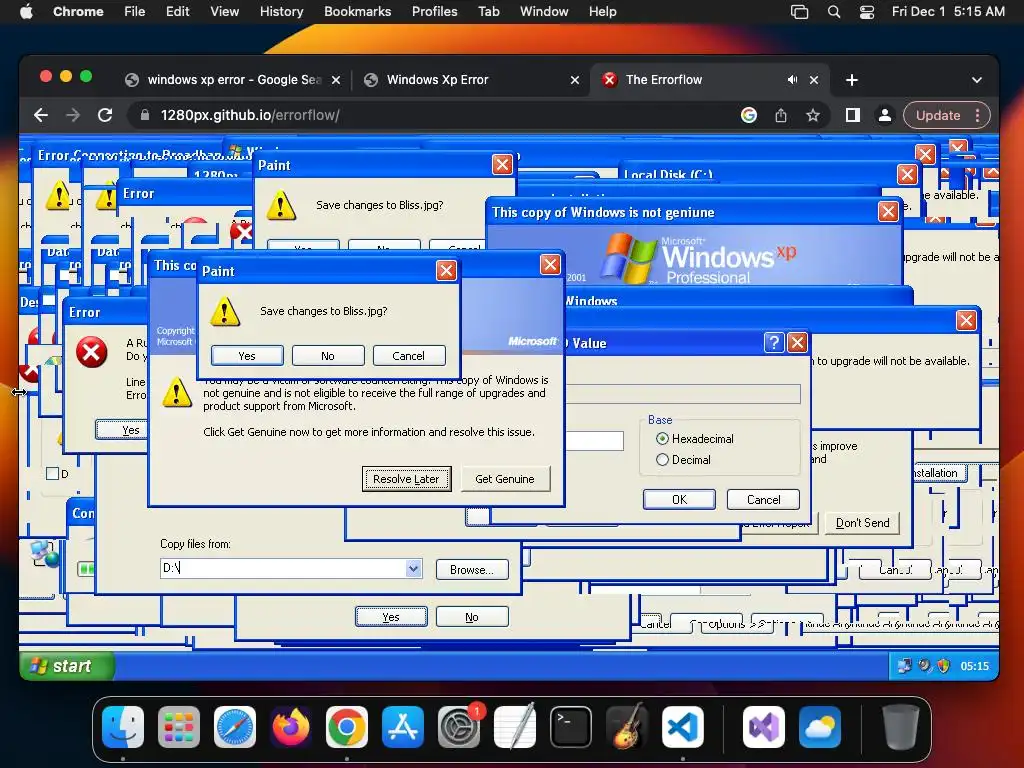Image resolution: width=1024 pixels, height=768 pixels.
Task: Bookmark this page with the star
Action: pos(812,116)
